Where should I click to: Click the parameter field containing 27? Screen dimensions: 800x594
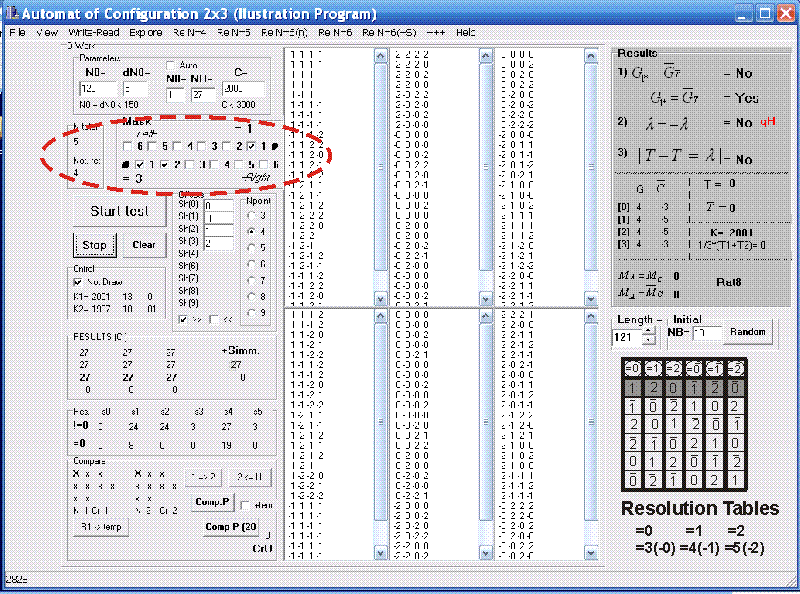coord(203,95)
